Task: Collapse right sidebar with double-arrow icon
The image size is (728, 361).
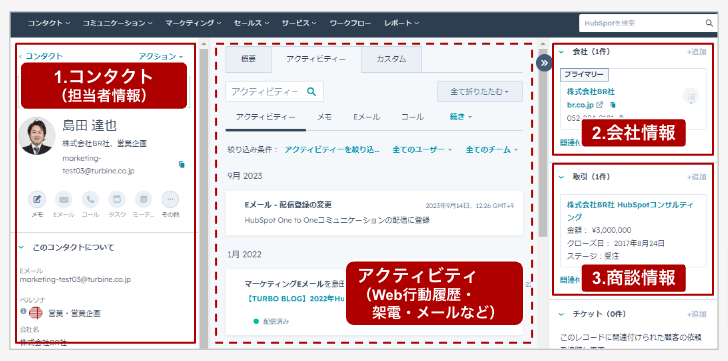Action: (x=544, y=63)
